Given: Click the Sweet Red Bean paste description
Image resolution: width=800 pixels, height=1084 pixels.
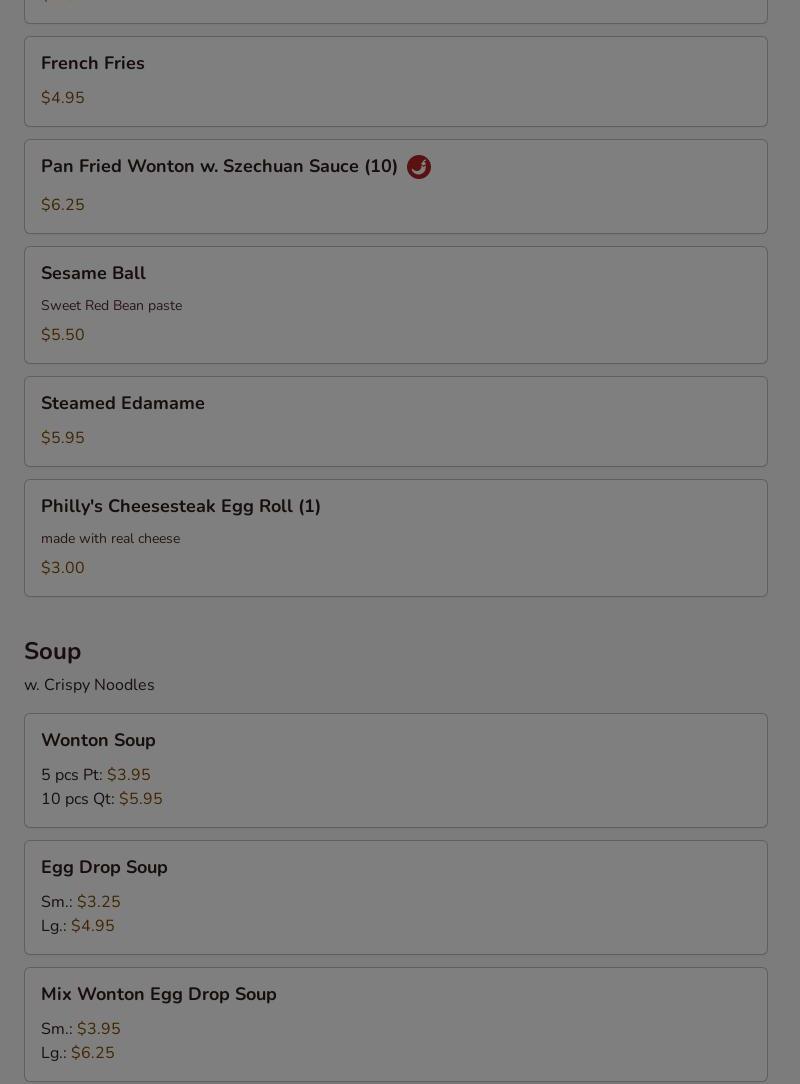Looking at the screenshot, I should coord(111,306).
